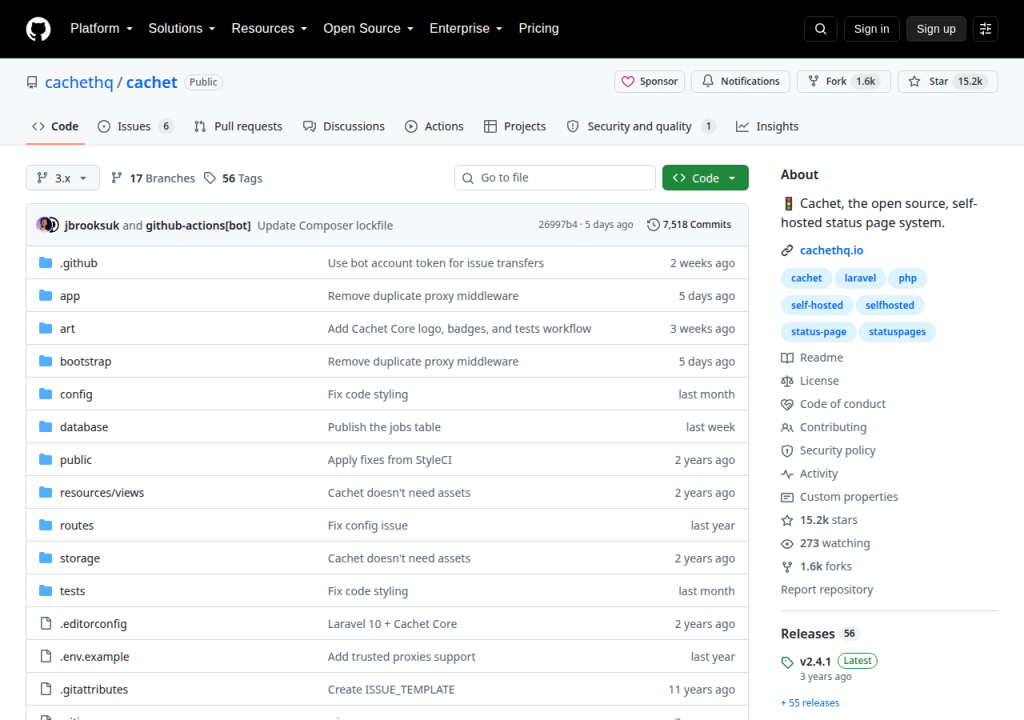View 273 watching in the About sidebar
The width and height of the screenshot is (1024, 720).
[825, 543]
